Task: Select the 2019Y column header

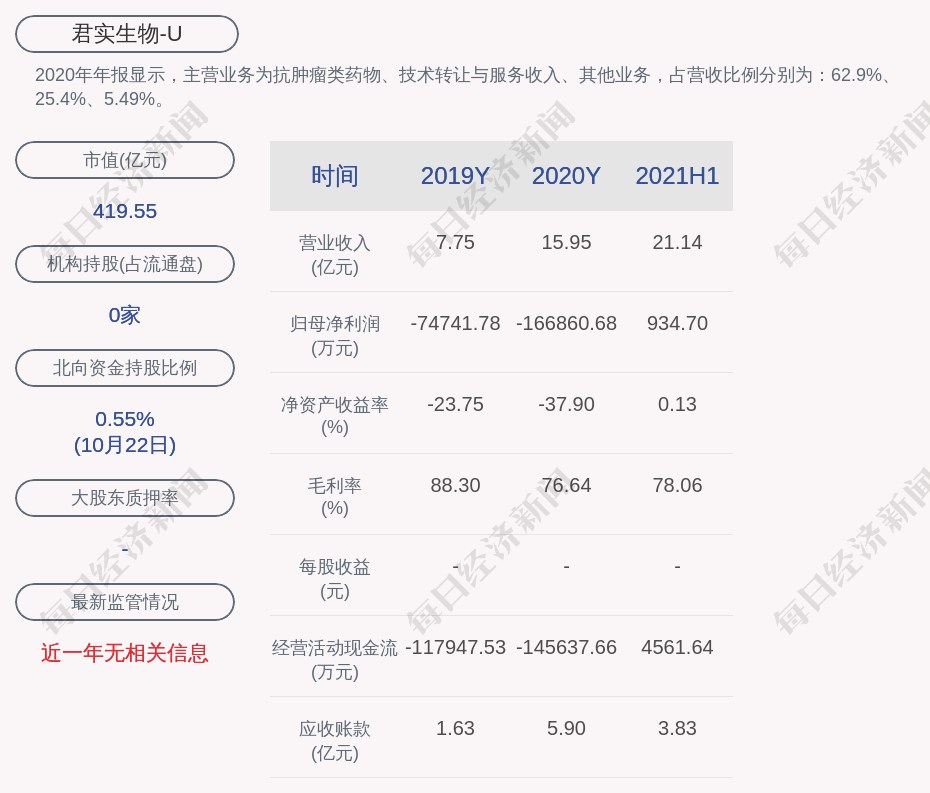Action: point(455,176)
